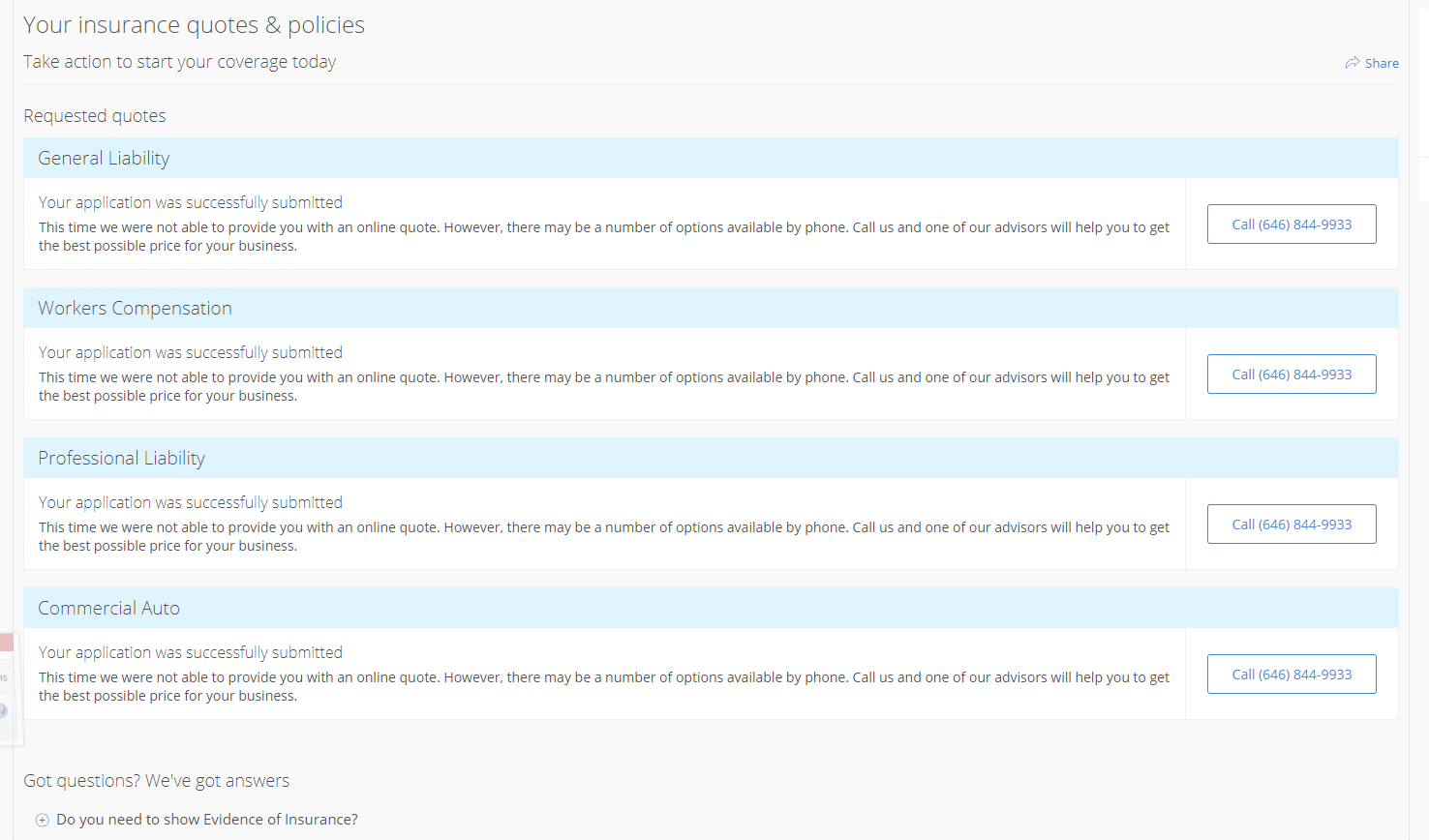Click the "Requested quotes" heading
Viewport: 1429px width, 840px height.
(x=95, y=116)
